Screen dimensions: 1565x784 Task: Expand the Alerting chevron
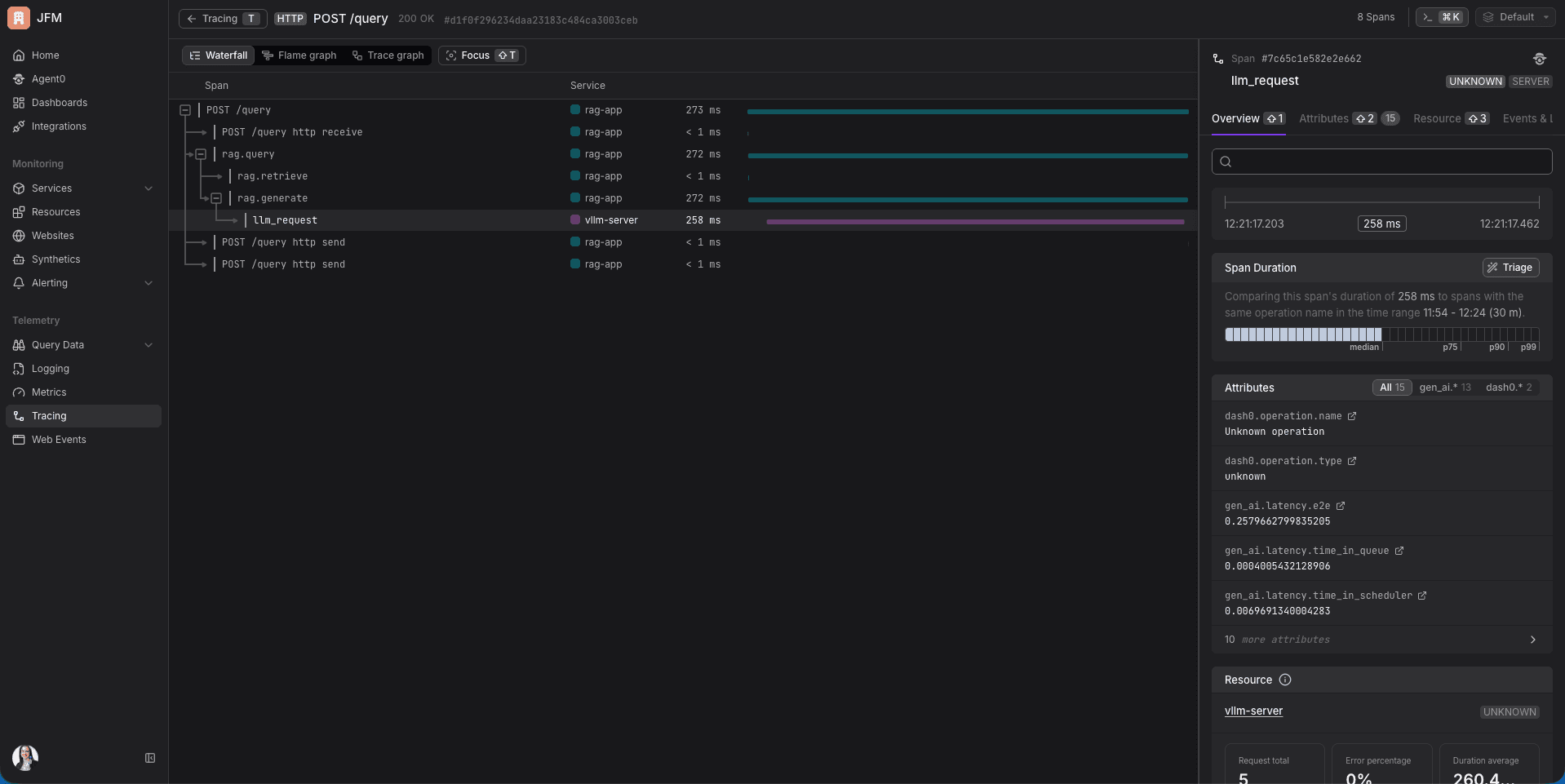(149, 283)
